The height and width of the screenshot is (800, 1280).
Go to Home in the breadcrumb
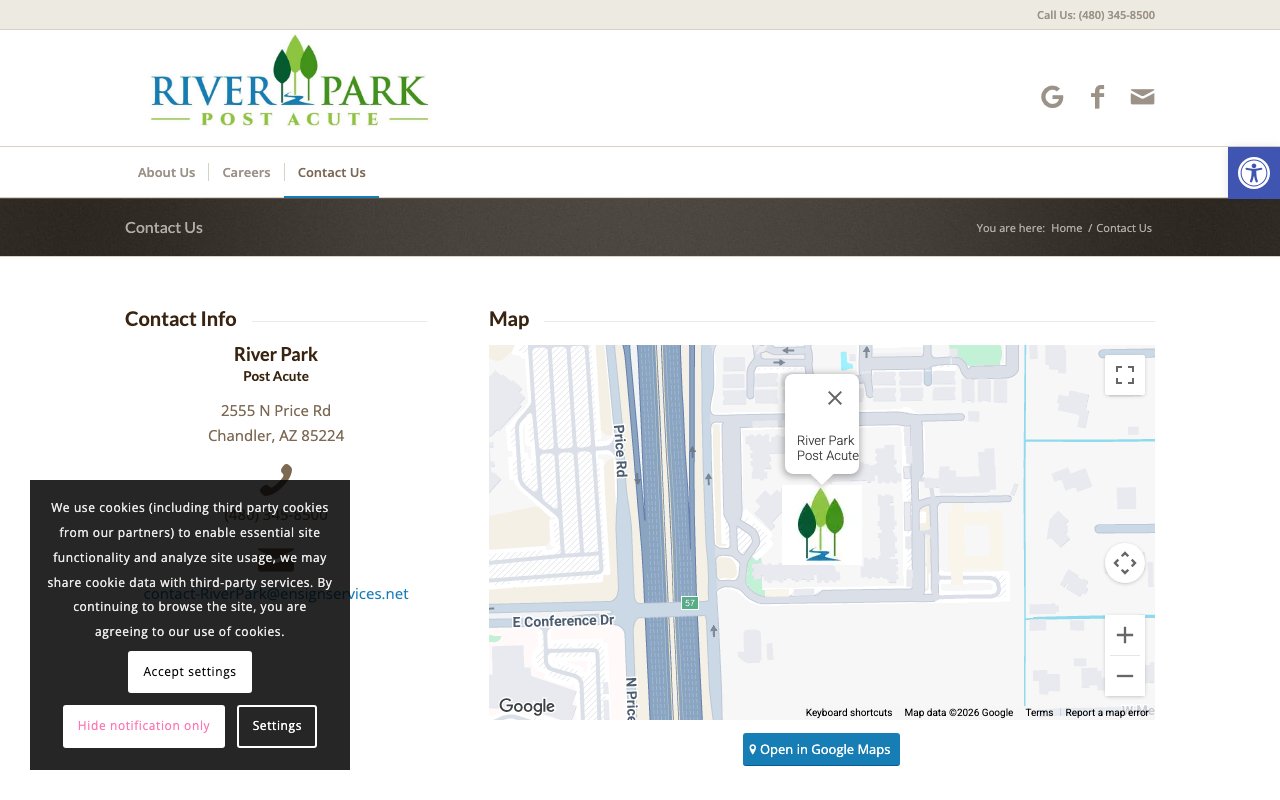pos(1066,228)
